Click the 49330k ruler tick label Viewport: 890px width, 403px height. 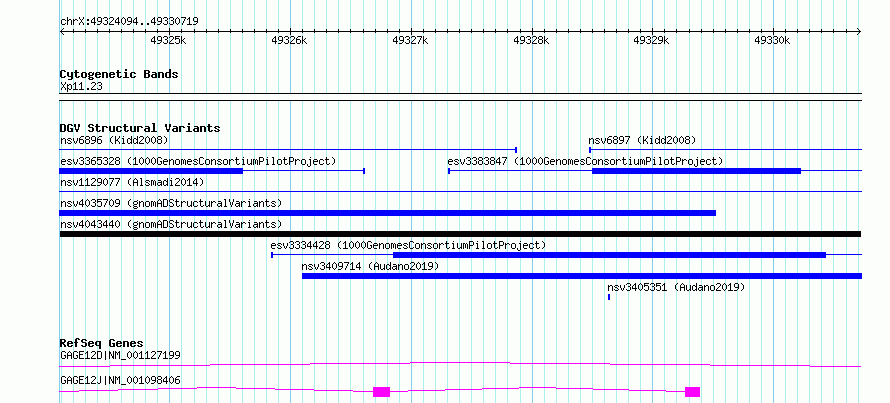click(x=772, y=40)
